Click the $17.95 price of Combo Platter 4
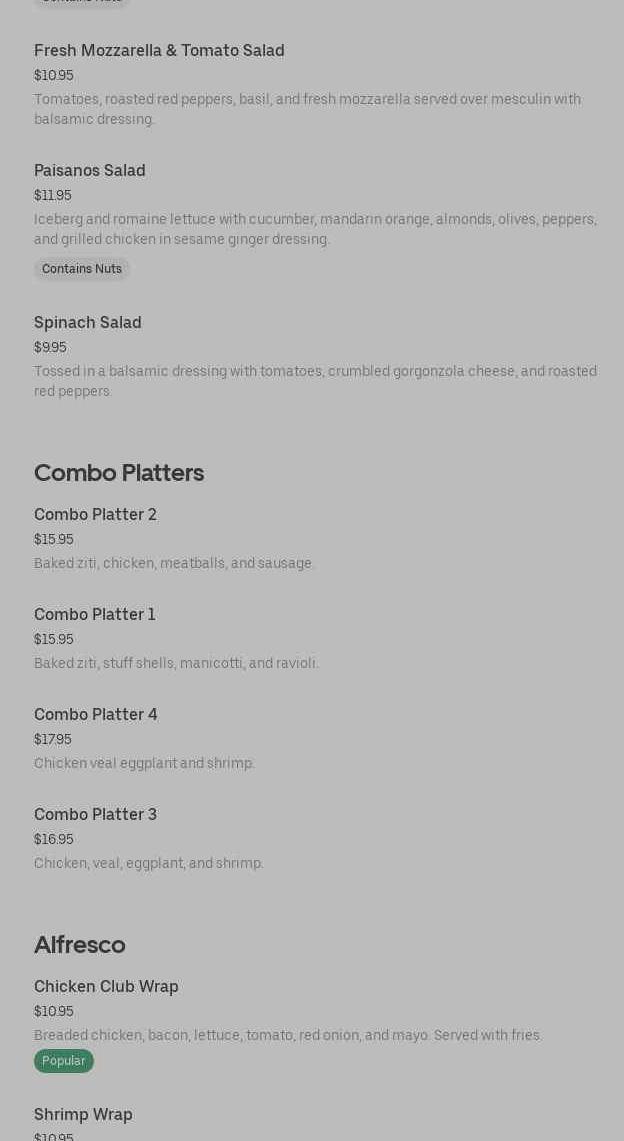Screen dimensions: 624x1141 53,740
